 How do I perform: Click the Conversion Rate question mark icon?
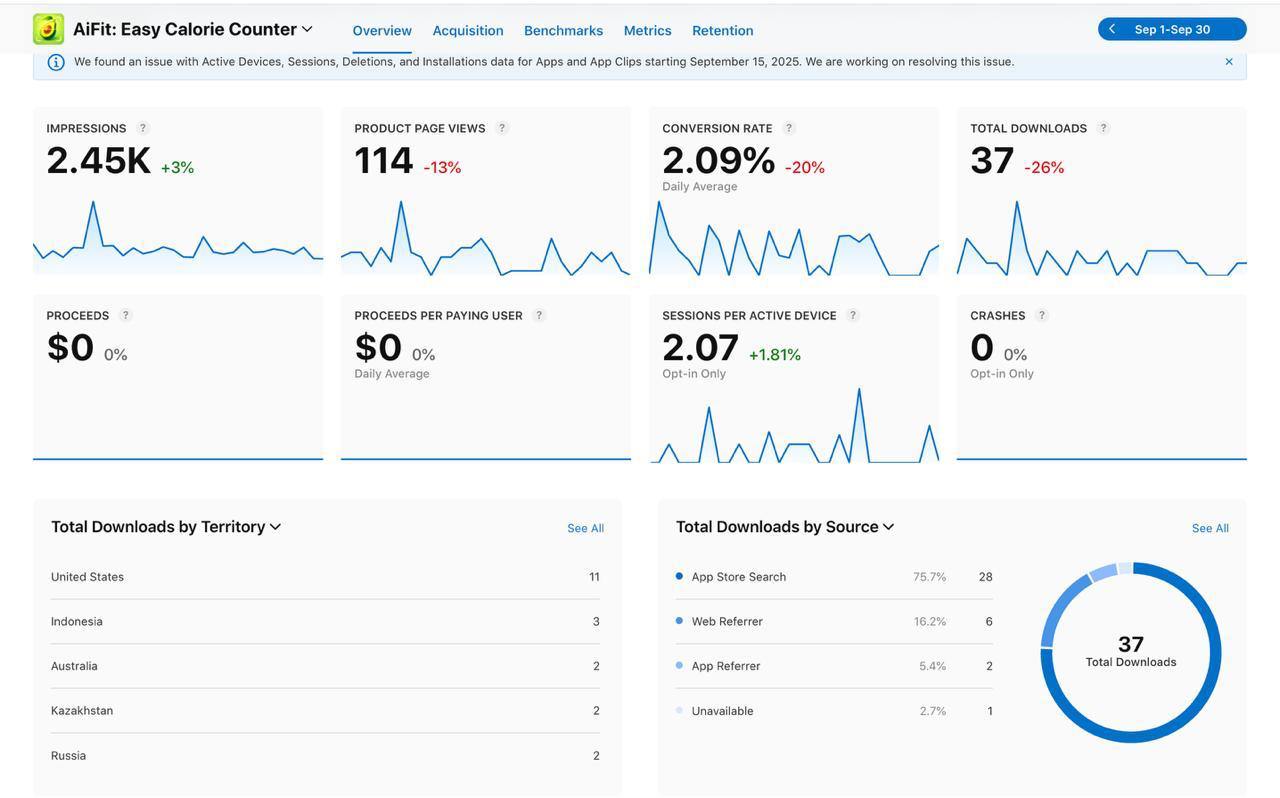tap(789, 128)
